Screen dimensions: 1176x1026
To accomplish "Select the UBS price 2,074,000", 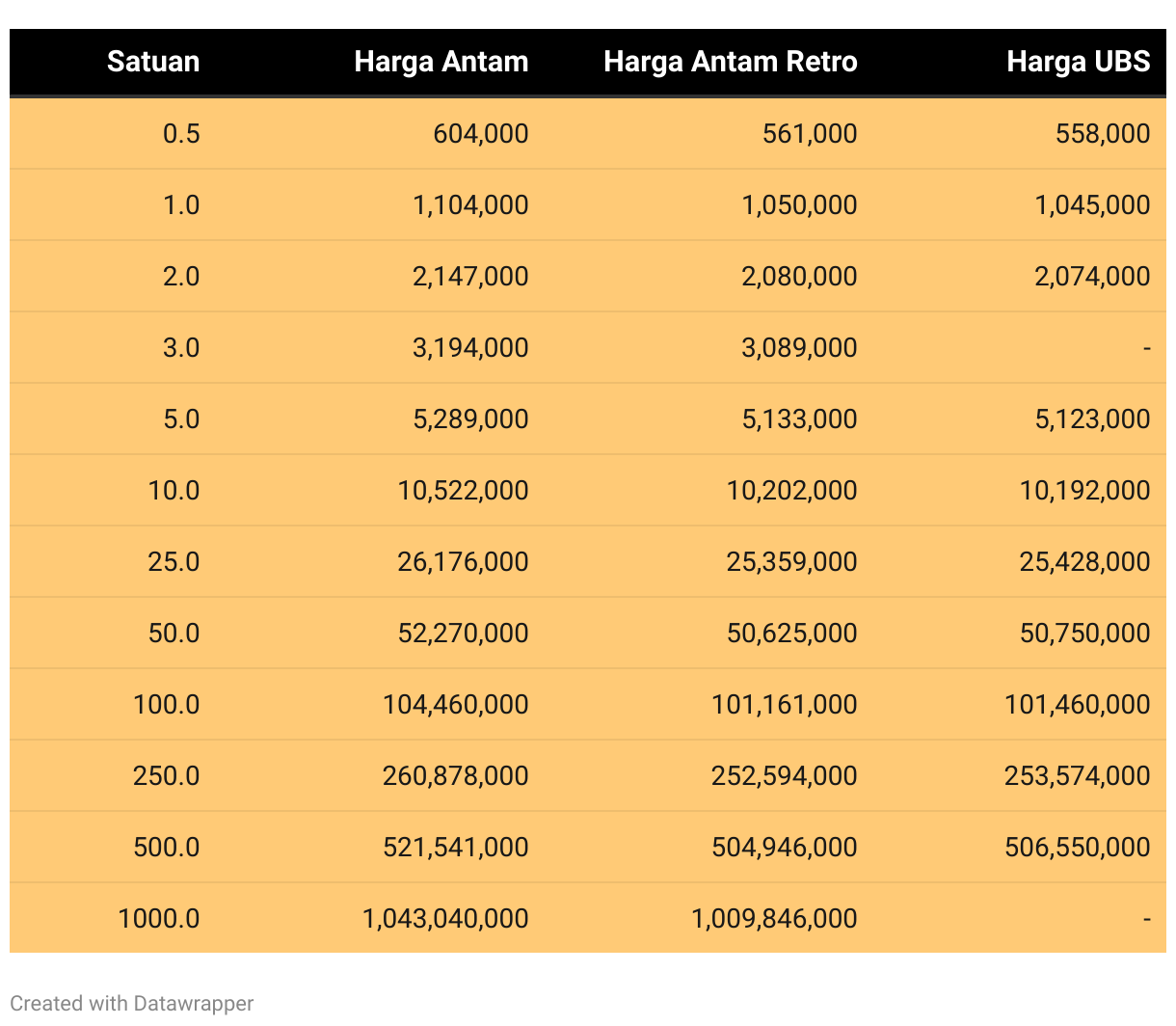I will point(1092,276).
